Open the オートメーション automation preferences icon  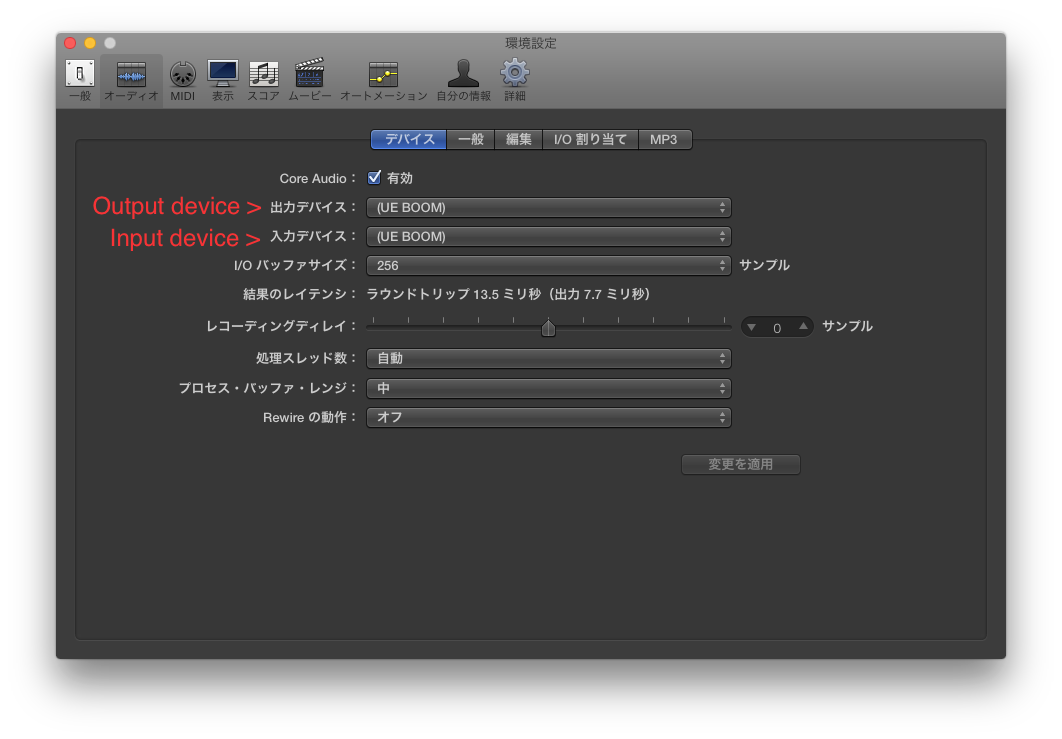(383, 80)
